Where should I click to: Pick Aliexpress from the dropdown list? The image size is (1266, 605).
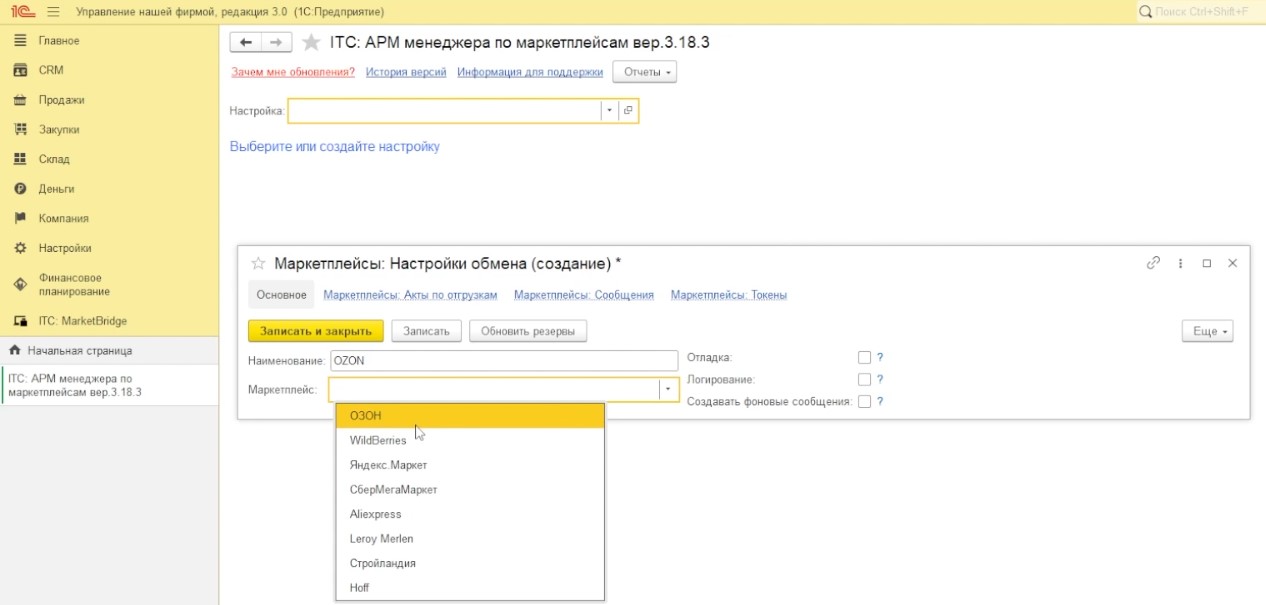(x=470, y=514)
